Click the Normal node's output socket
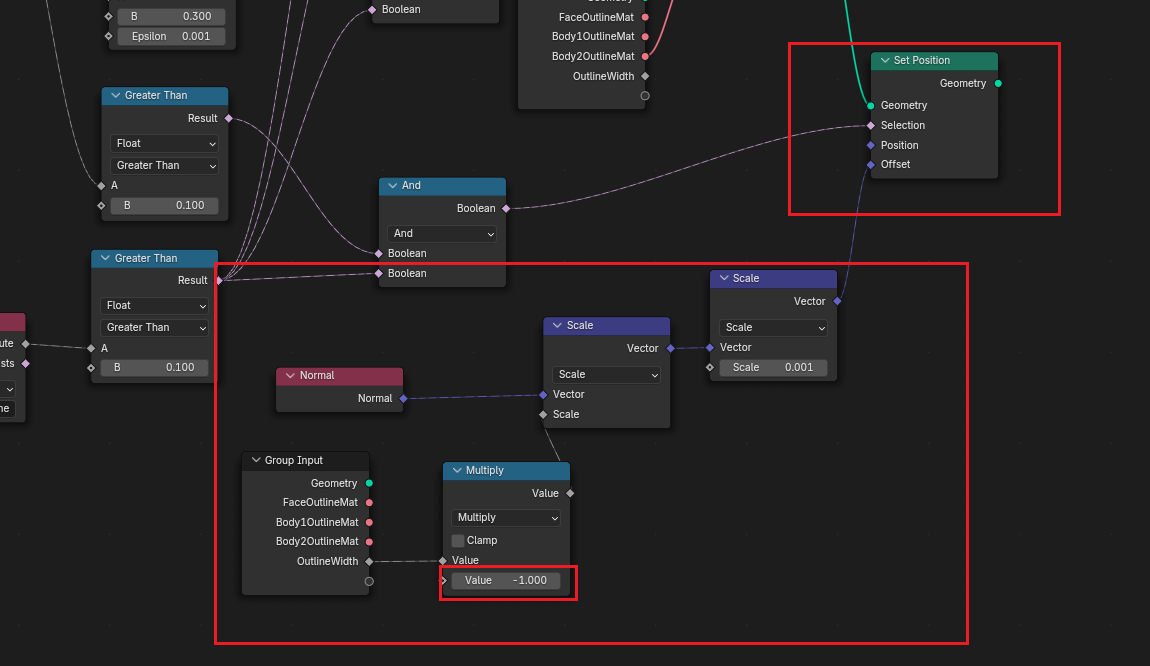The width and height of the screenshot is (1150, 666). [403, 398]
